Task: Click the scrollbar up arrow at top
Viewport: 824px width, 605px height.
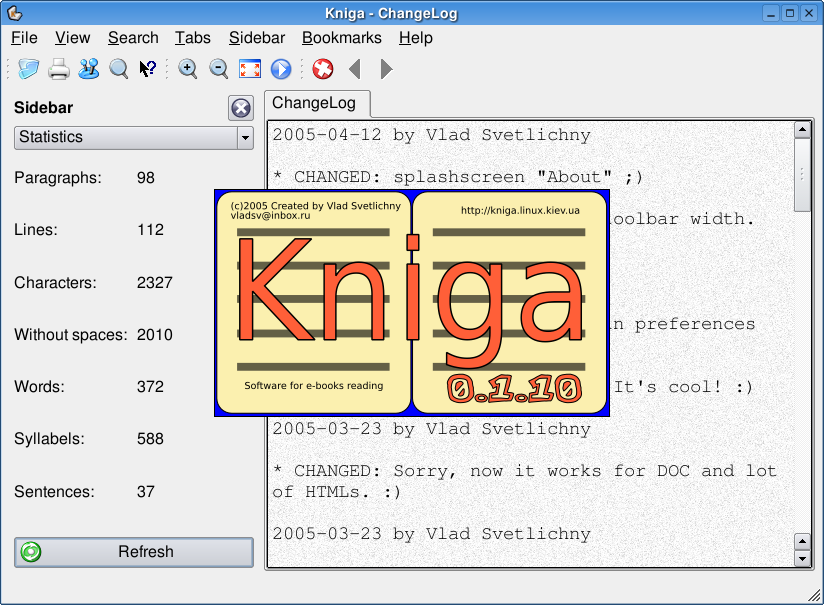Action: pos(802,129)
